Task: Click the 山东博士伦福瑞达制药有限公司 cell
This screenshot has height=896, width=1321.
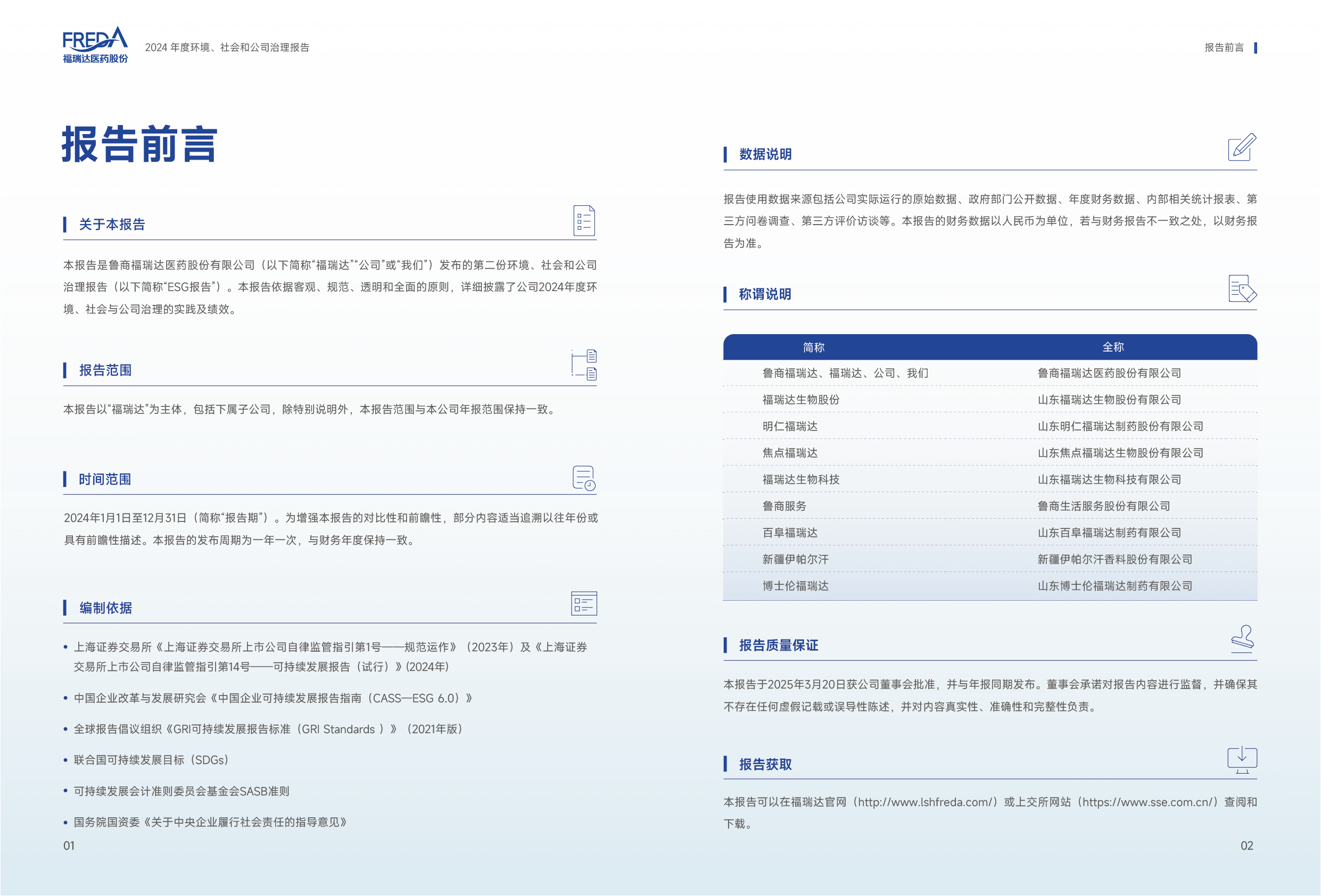Action: point(1114,586)
